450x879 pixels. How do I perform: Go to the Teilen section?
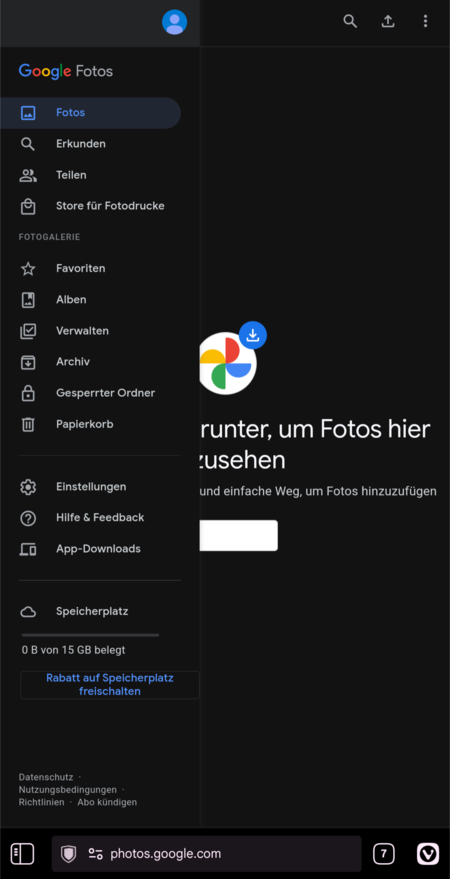click(90, 175)
